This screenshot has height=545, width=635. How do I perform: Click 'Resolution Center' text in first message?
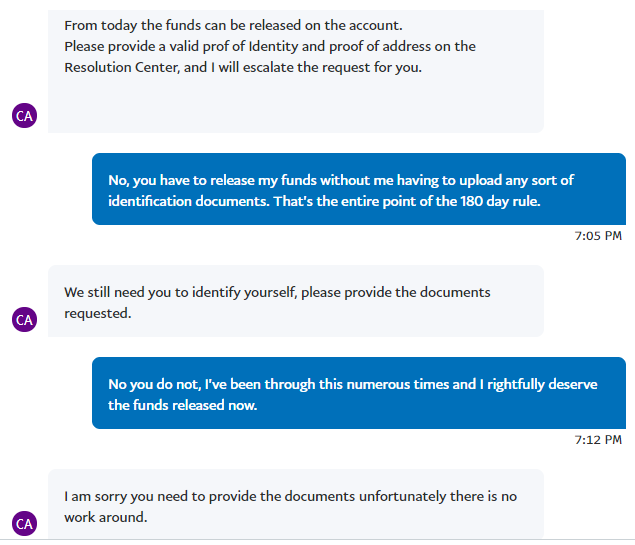tap(121, 67)
